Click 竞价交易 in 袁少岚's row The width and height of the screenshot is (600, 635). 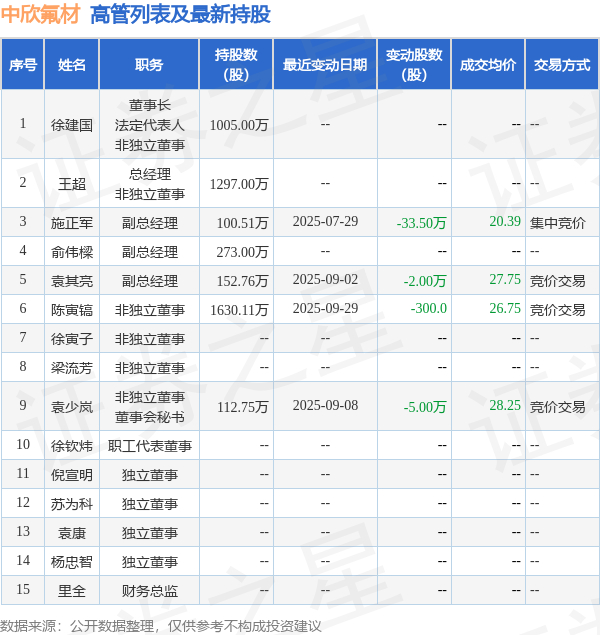tap(557, 407)
